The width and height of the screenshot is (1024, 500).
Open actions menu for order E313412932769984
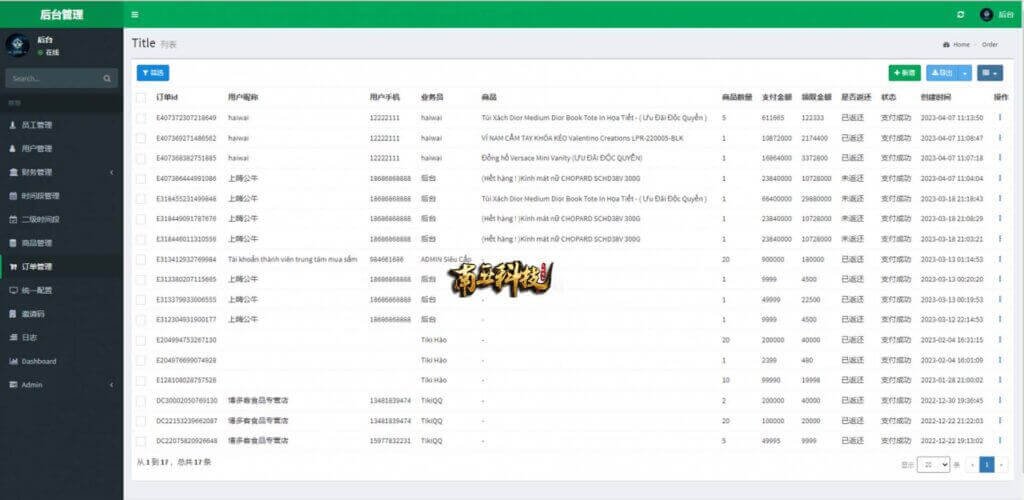point(999,258)
